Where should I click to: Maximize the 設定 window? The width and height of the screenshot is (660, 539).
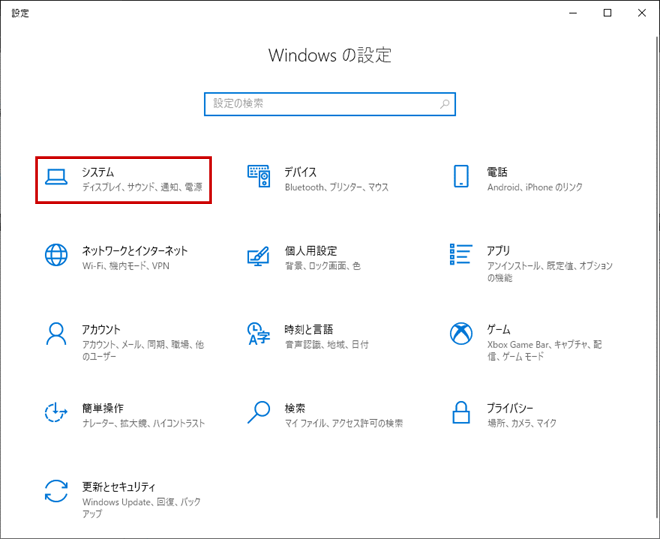607,13
